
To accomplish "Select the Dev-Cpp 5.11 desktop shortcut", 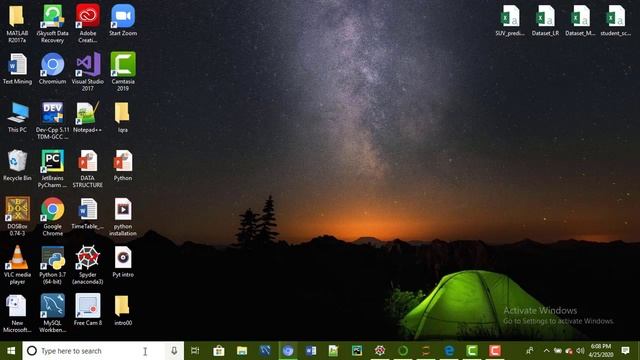I will (x=52, y=113).
